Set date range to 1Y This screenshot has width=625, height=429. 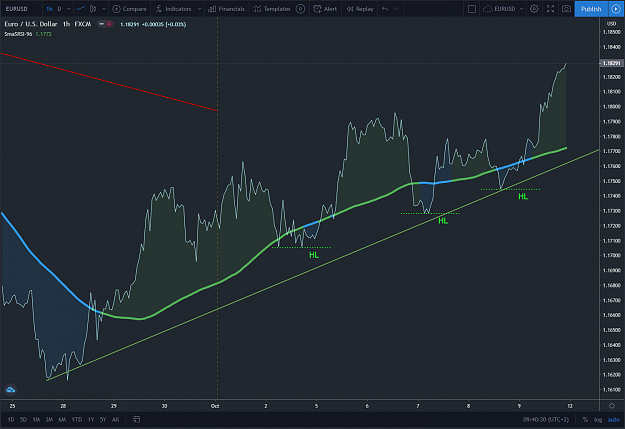pyautogui.click(x=91, y=419)
